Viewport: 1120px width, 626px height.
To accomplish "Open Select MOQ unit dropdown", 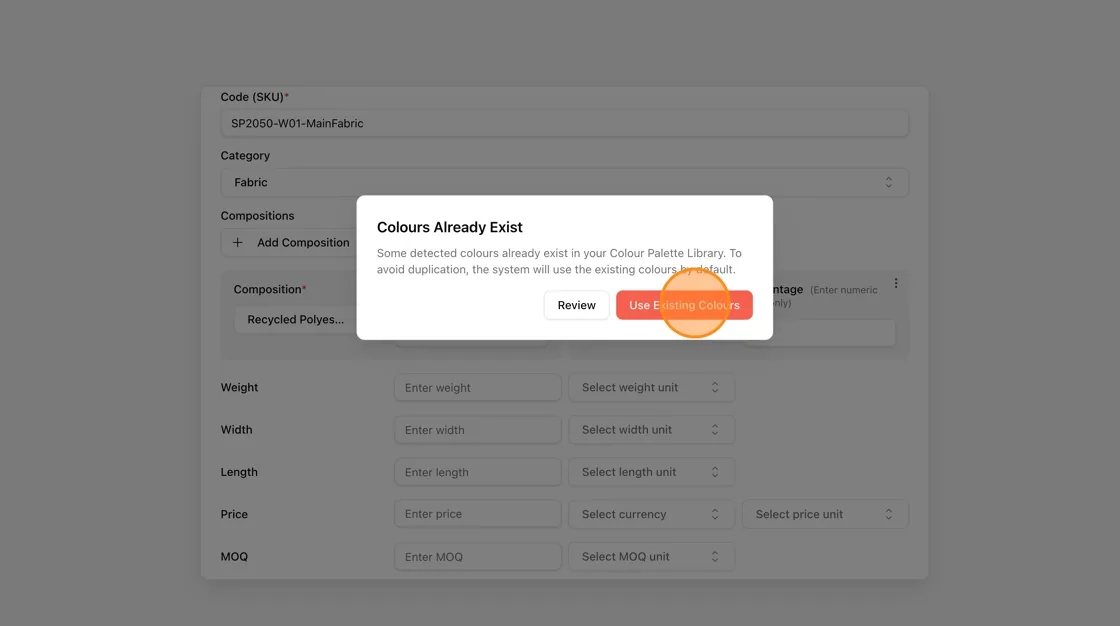I will (x=651, y=556).
